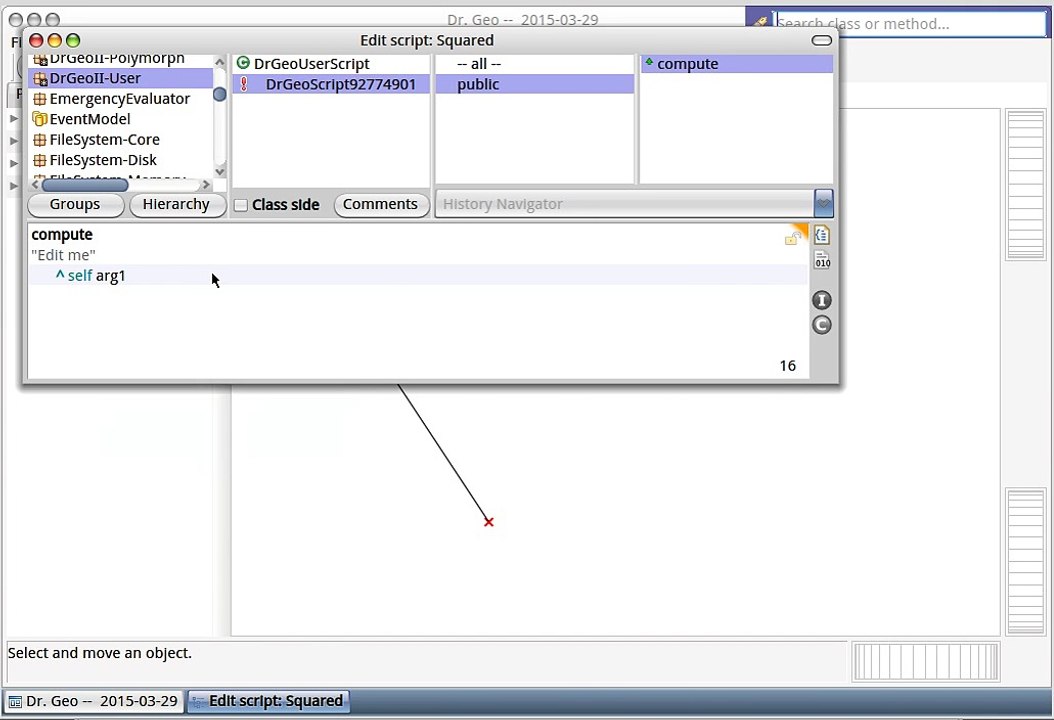Viewport: 1054px width, 720px height.
Task: Click the Hierarchy button
Action: 176,204
